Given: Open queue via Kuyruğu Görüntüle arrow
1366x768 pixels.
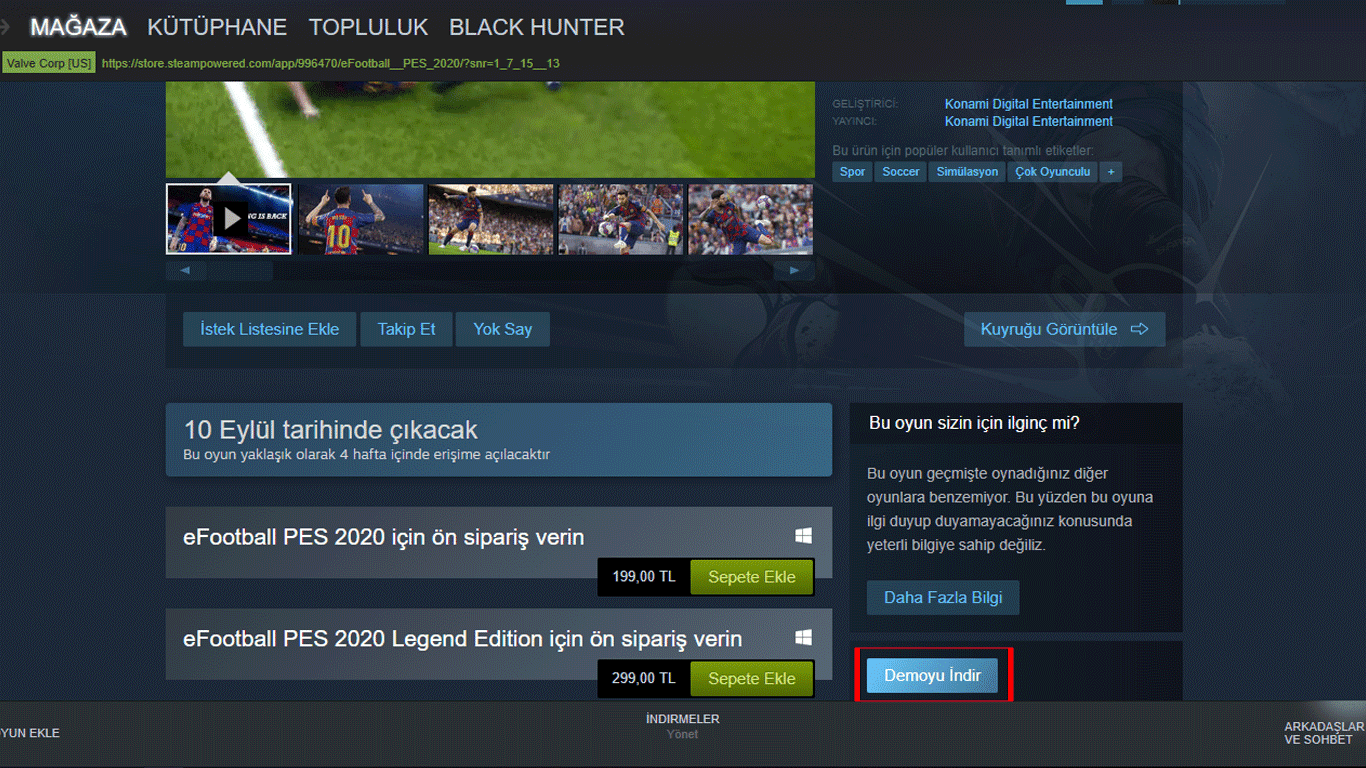Looking at the screenshot, I should tap(1140, 329).
